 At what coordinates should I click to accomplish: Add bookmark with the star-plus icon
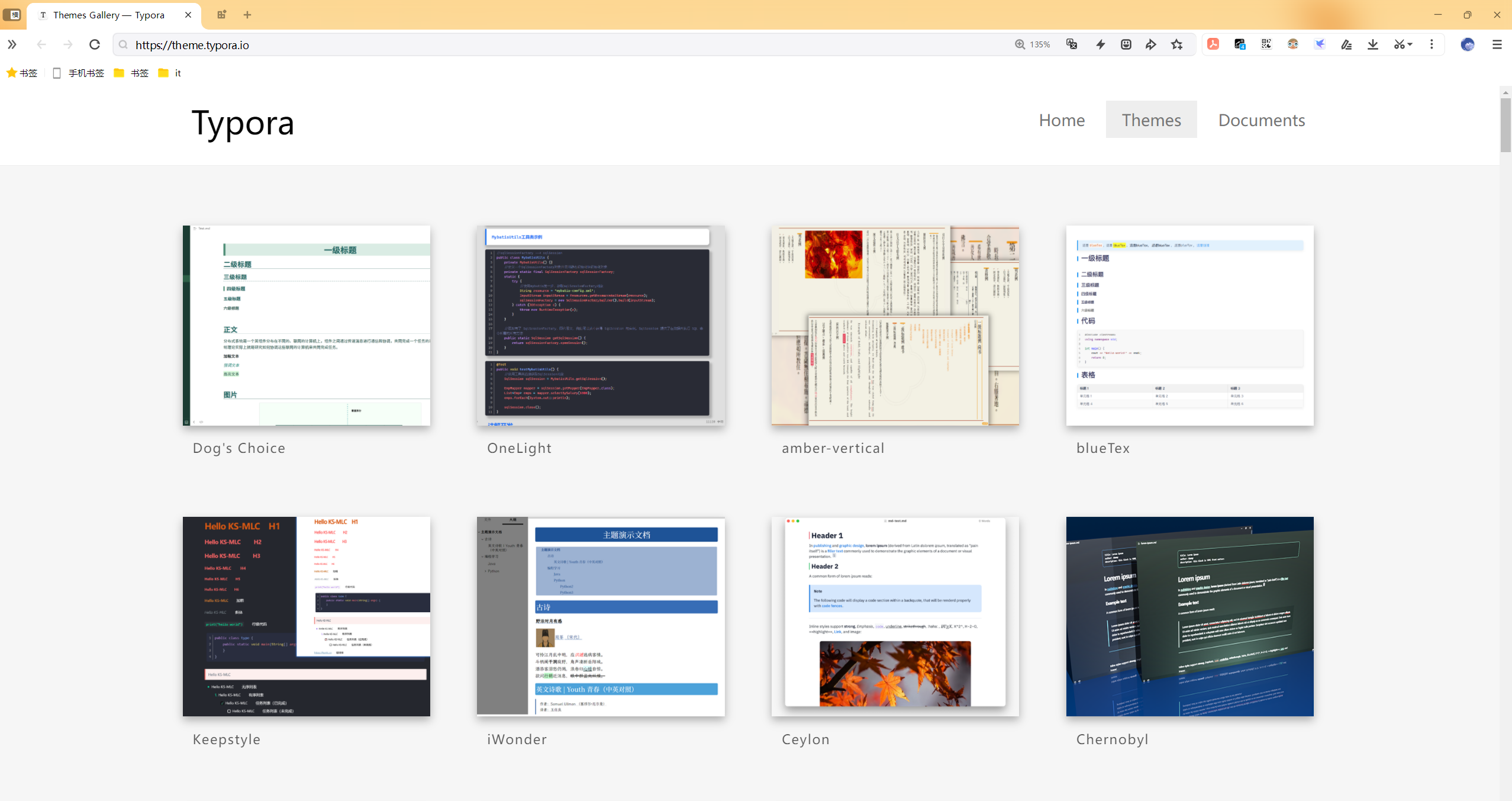[1177, 44]
